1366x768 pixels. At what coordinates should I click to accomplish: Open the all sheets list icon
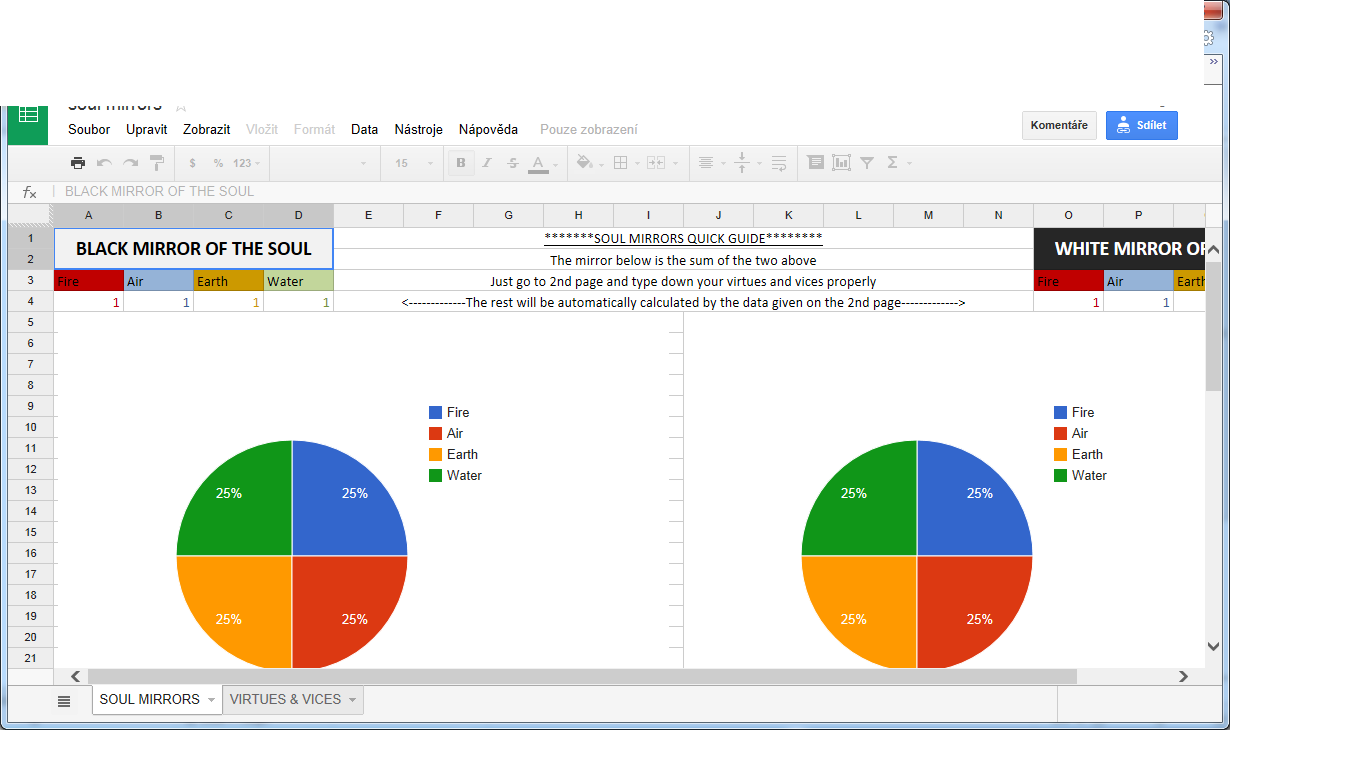[x=64, y=701]
